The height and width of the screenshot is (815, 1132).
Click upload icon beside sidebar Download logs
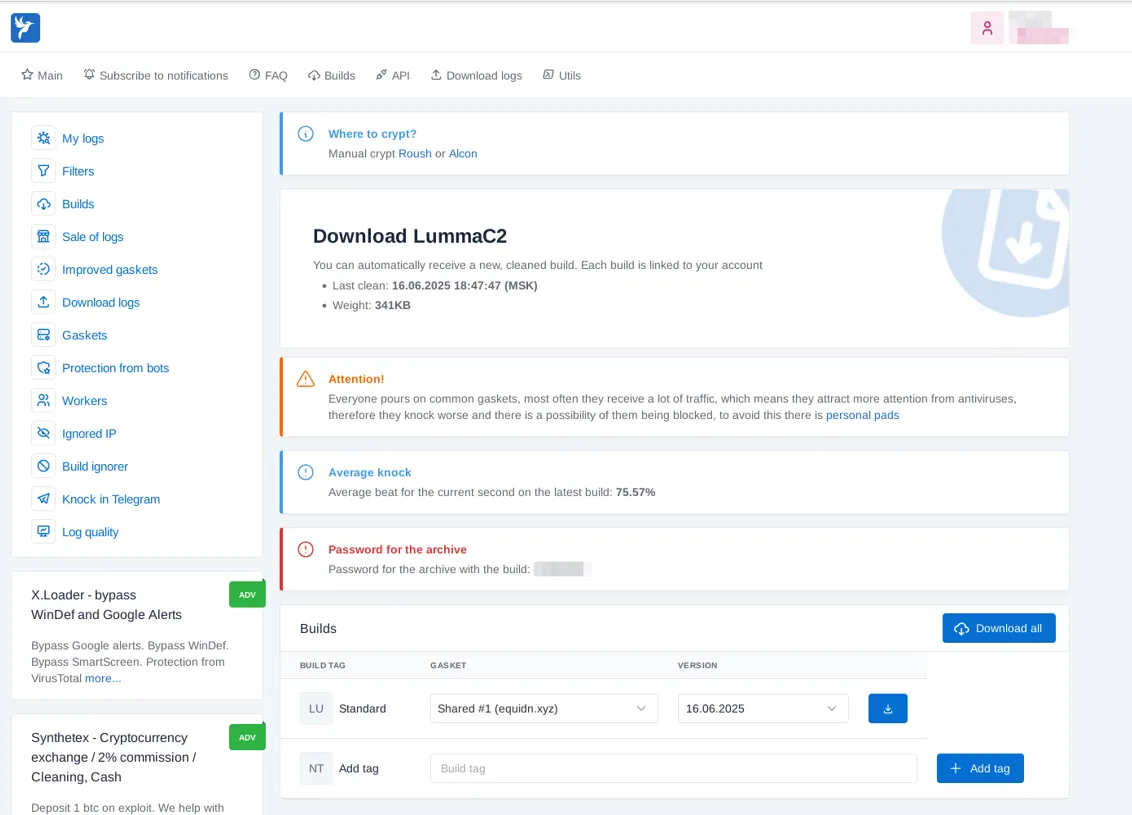(43, 302)
